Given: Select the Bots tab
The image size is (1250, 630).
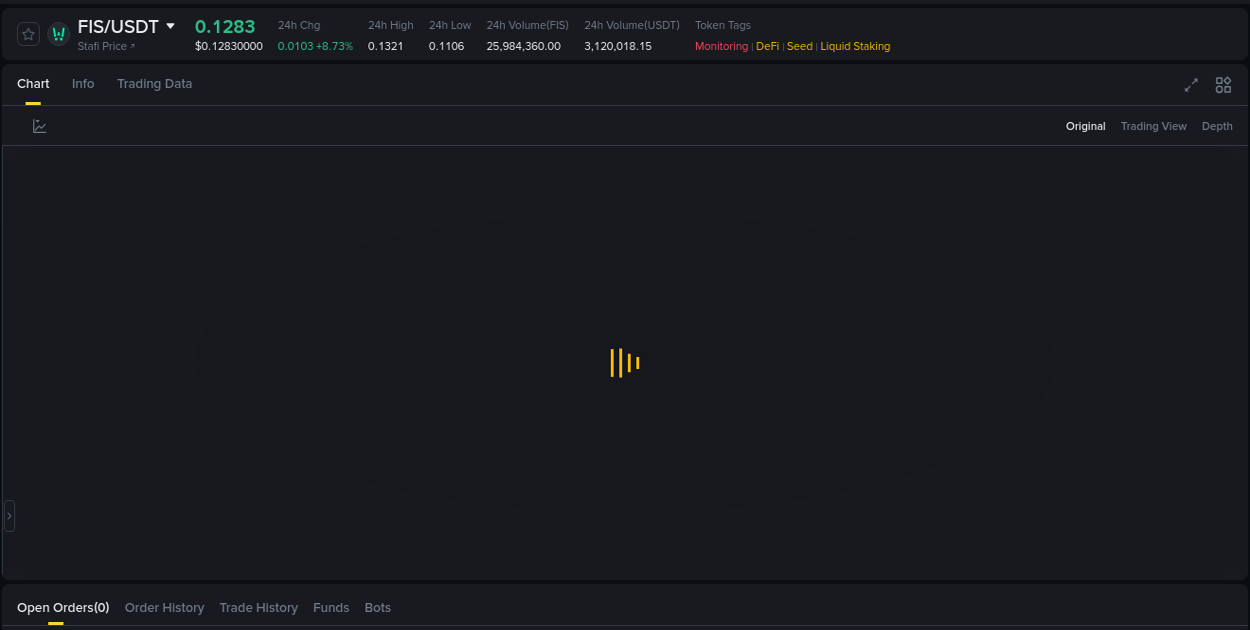Looking at the screenshot, I should click(377, 607).
